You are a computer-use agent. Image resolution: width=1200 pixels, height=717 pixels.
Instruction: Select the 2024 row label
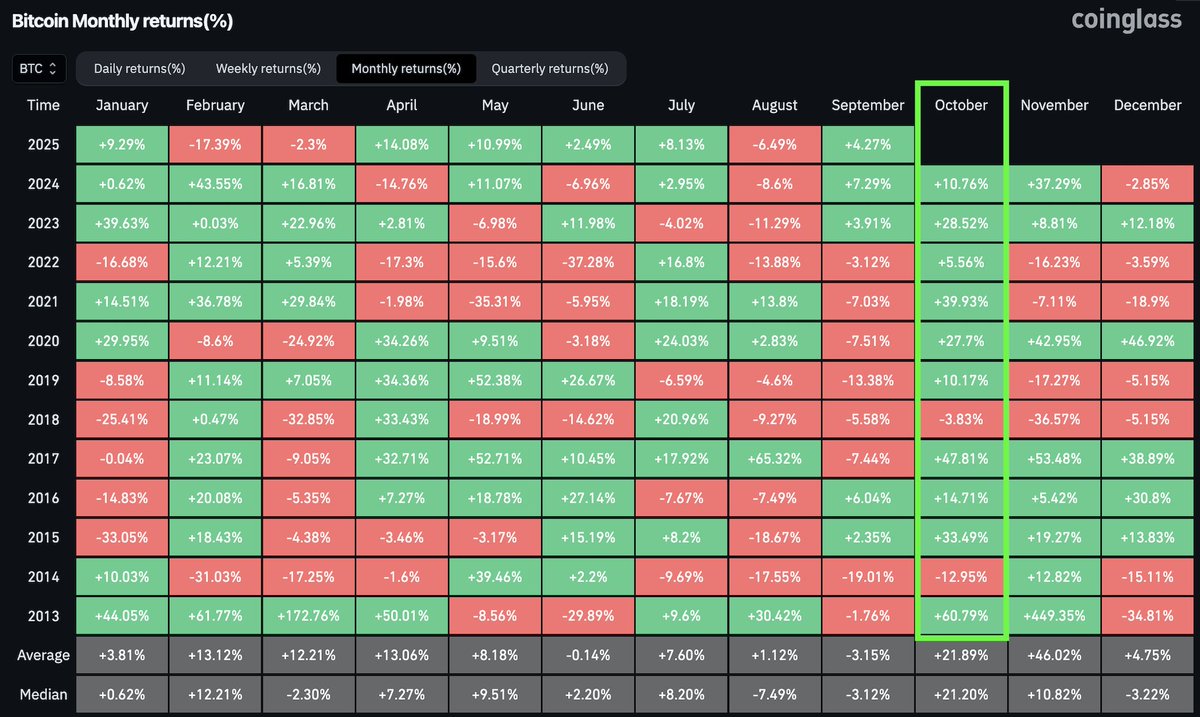pyautogui.click(x=43, y=184)
